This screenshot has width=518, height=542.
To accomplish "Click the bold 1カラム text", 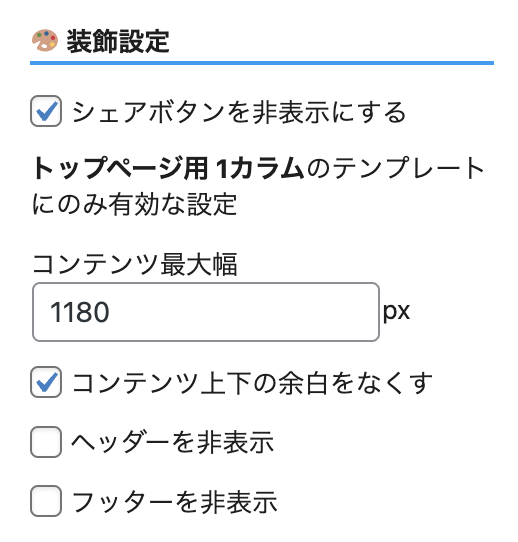I will tap(260, 168).
